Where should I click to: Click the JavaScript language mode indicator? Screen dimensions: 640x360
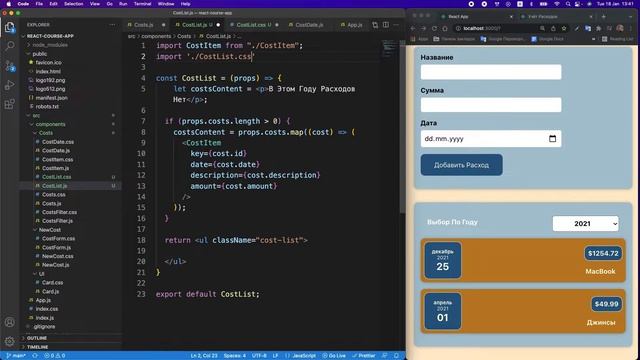coord(304,356)
